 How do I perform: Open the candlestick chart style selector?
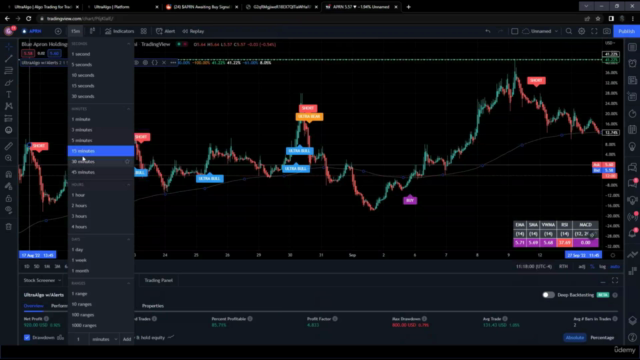tap(92, 31)
